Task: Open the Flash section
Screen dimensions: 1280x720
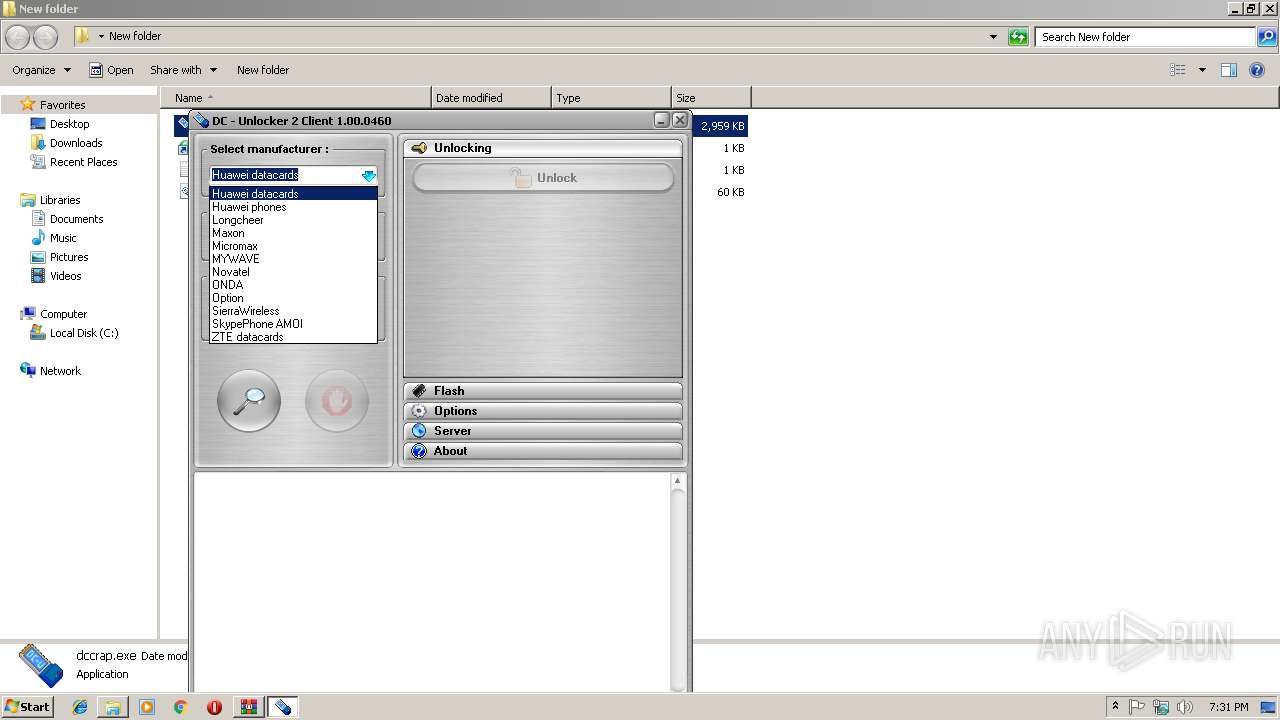Action: pos(543,391)
